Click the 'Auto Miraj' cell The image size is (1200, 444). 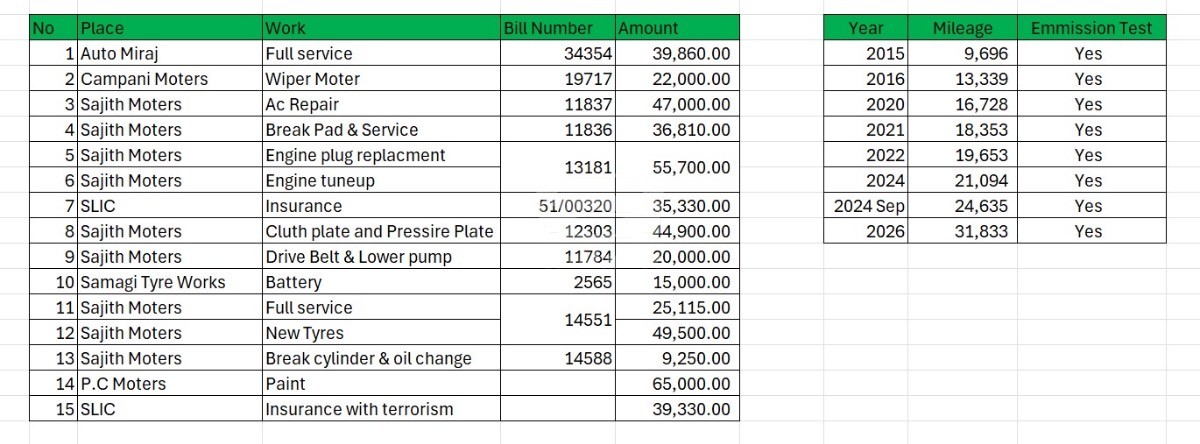tap(170, 54)
